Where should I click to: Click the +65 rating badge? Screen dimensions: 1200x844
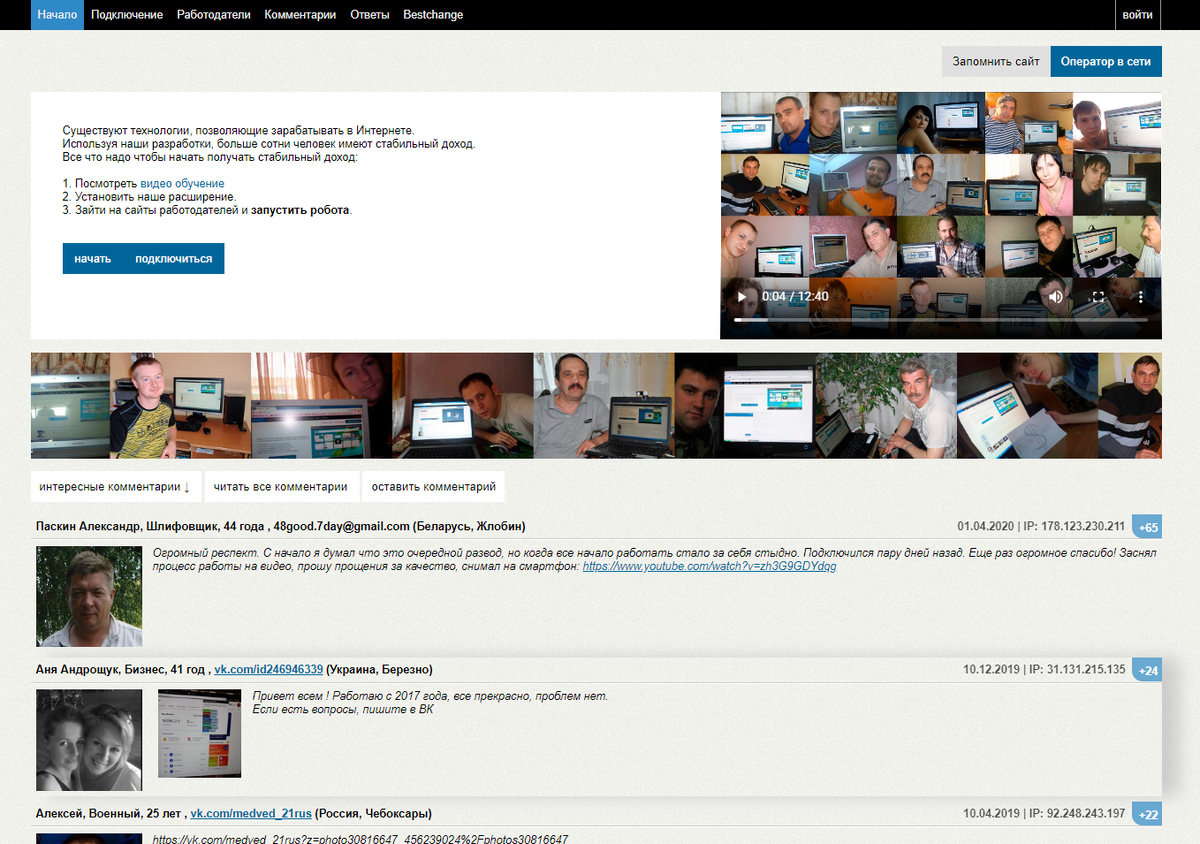coord(1147,527)
